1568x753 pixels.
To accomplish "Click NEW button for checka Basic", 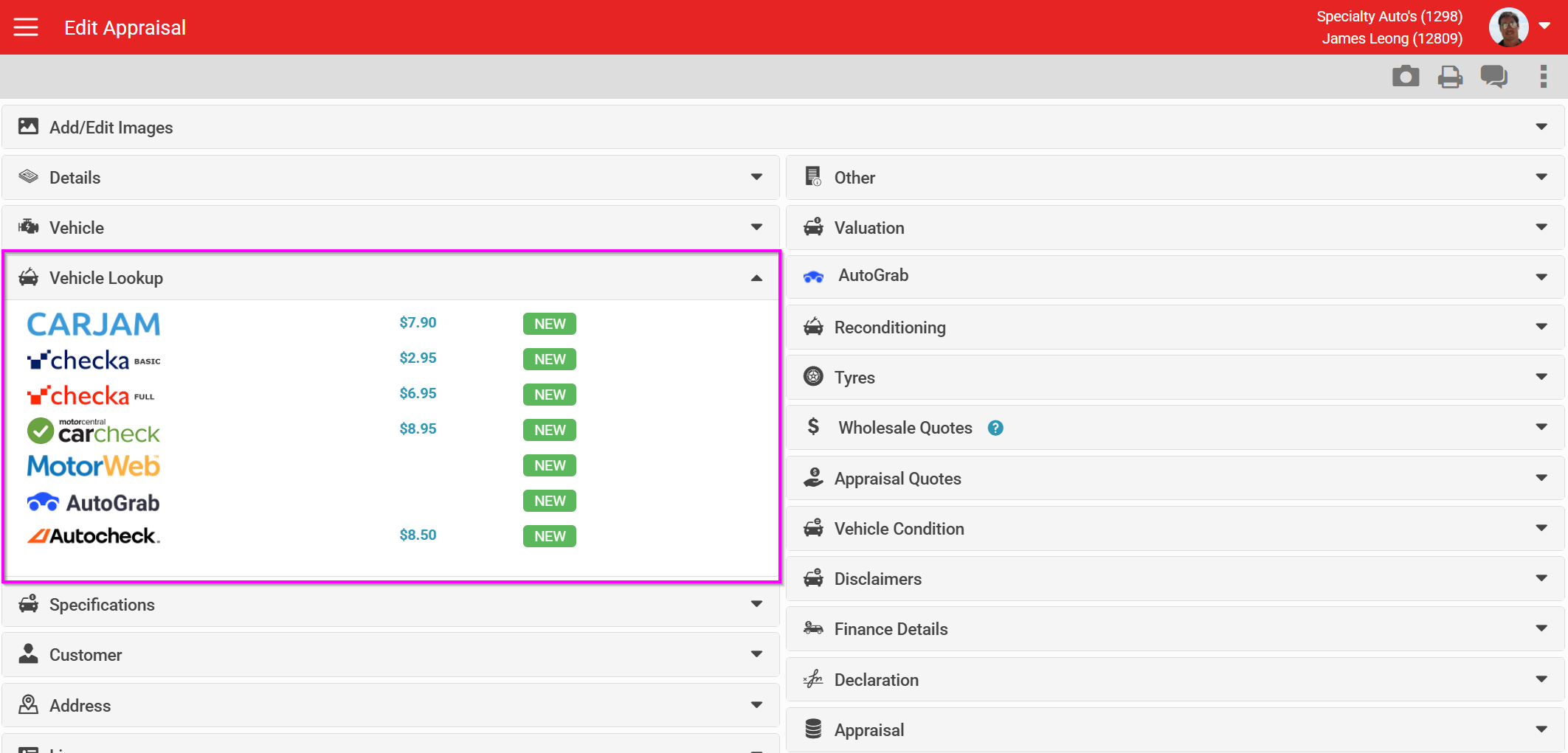I will (x=550, y=359).
